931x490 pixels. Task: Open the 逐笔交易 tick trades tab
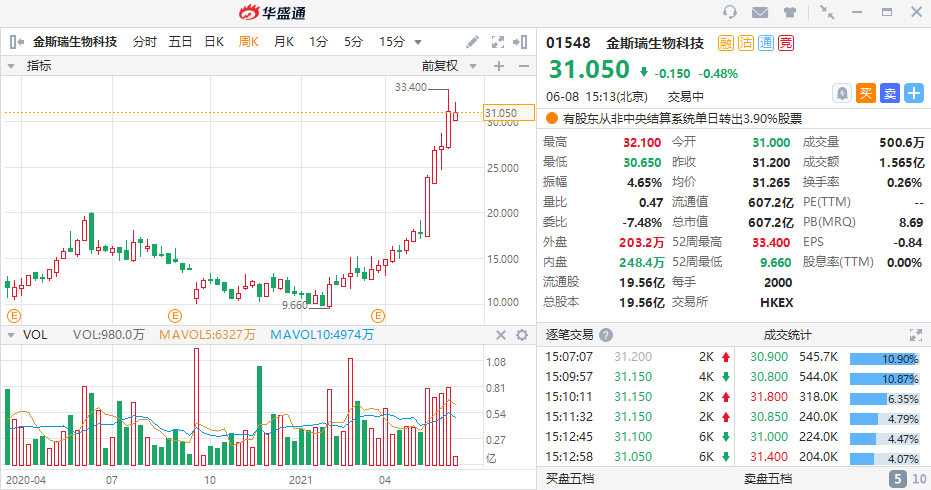click(569, 335)
